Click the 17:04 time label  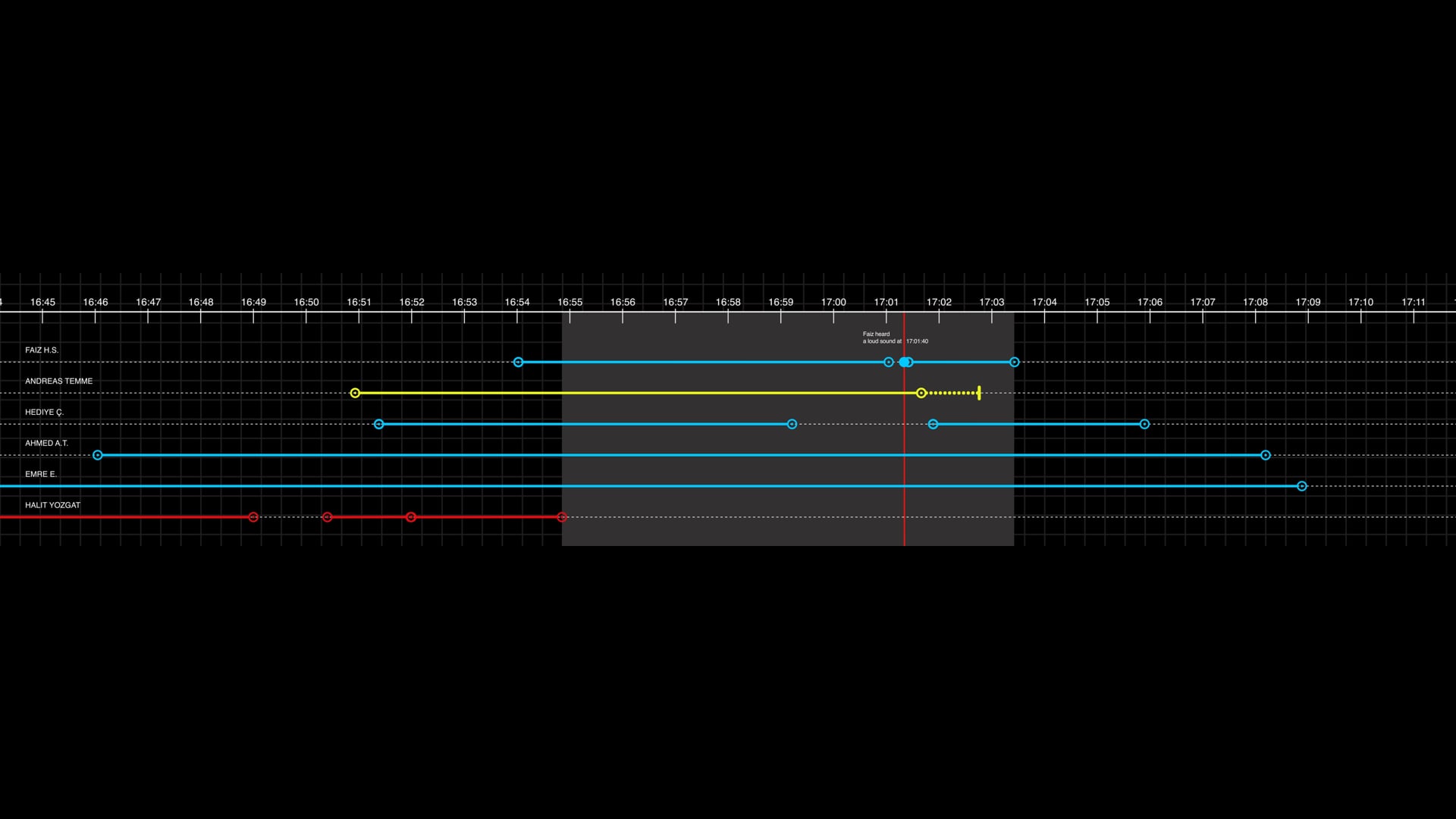click(x=1044, y=302)
